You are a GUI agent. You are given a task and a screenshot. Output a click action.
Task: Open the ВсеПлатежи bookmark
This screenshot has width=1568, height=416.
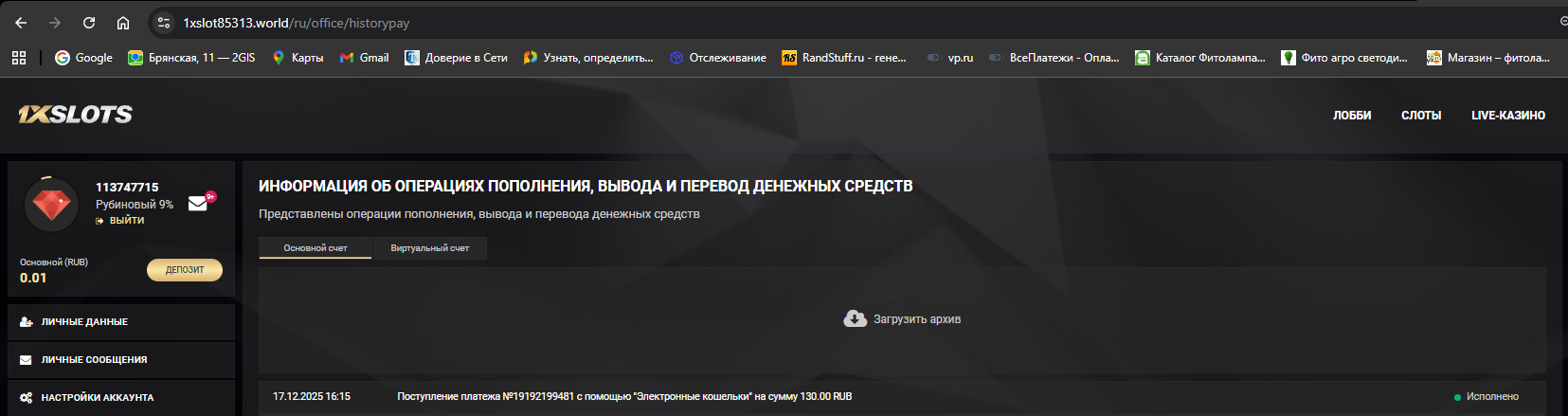pyautogui.click(x=1054, y=58)
